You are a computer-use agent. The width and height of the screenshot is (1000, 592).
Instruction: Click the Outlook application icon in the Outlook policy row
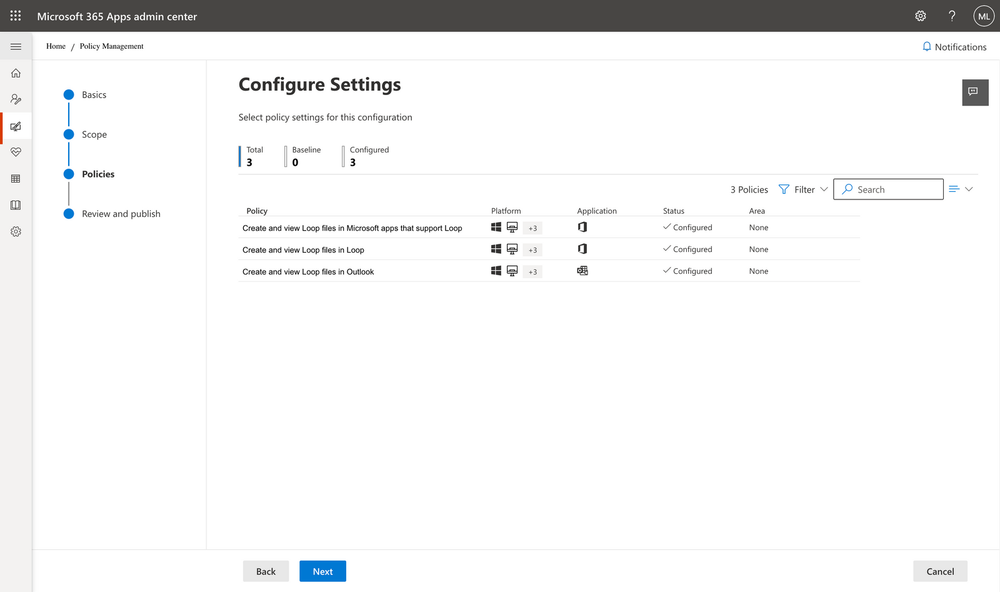[x=581, y=270]
